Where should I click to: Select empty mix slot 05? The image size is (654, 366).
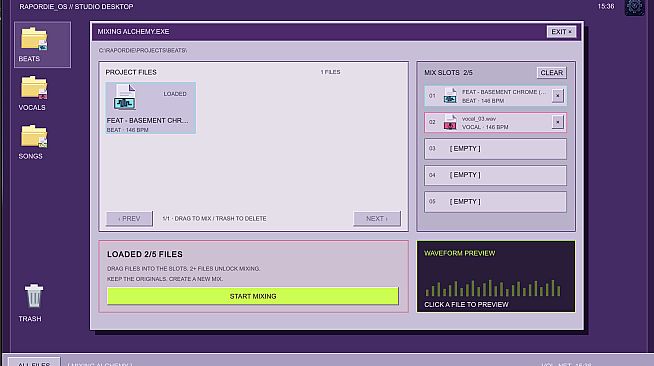(x=495, y=202)
